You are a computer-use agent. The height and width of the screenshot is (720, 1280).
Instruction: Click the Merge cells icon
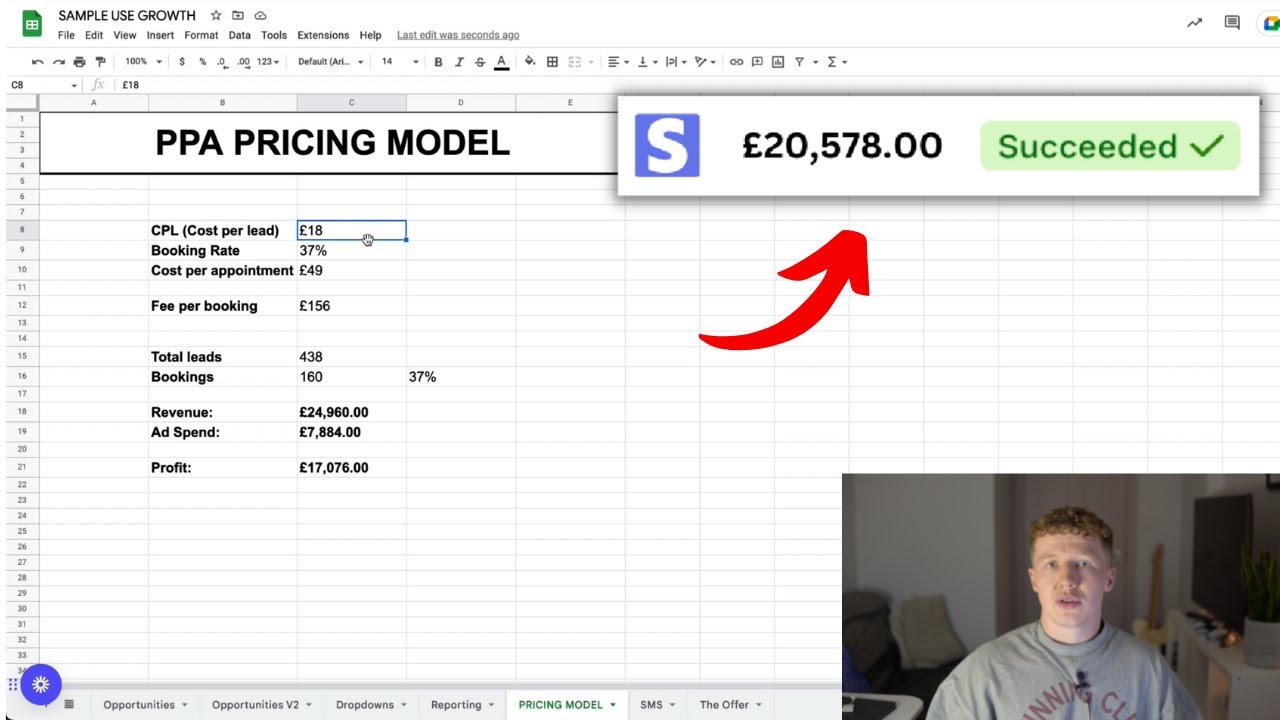click(x=575, y=62)
